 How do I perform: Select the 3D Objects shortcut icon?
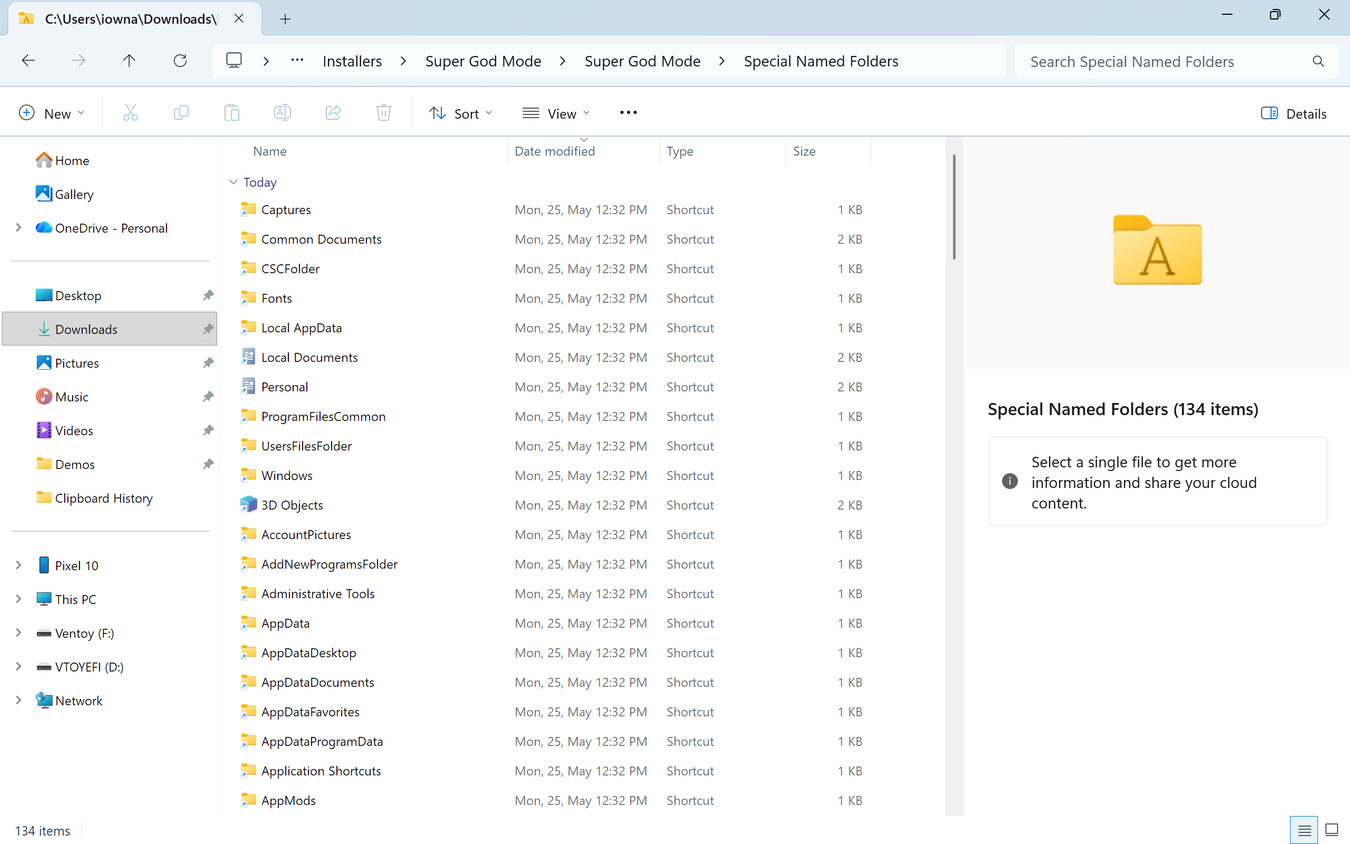click(x=249, y=505)
